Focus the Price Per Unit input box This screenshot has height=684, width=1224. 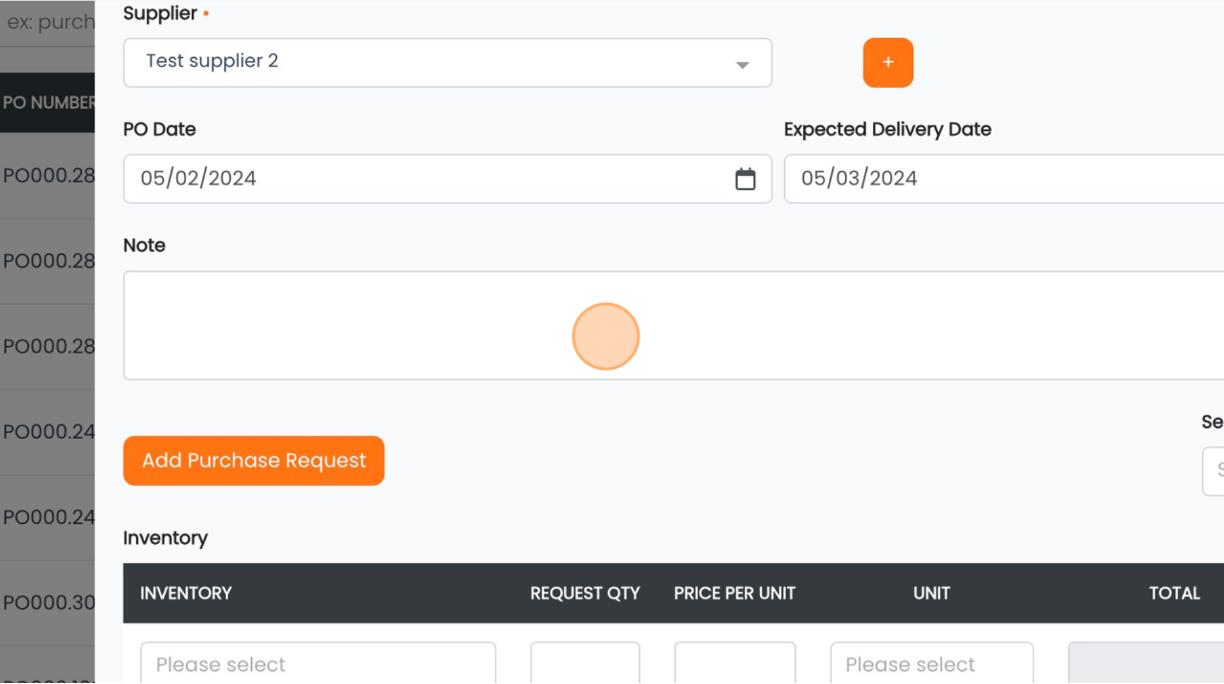click(735, 663)
